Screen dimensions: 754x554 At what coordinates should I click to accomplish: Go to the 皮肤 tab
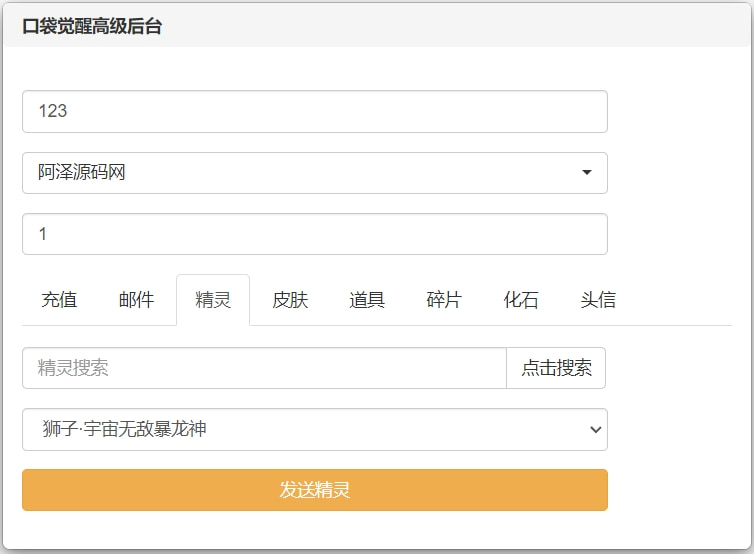(x=290, y=300)
